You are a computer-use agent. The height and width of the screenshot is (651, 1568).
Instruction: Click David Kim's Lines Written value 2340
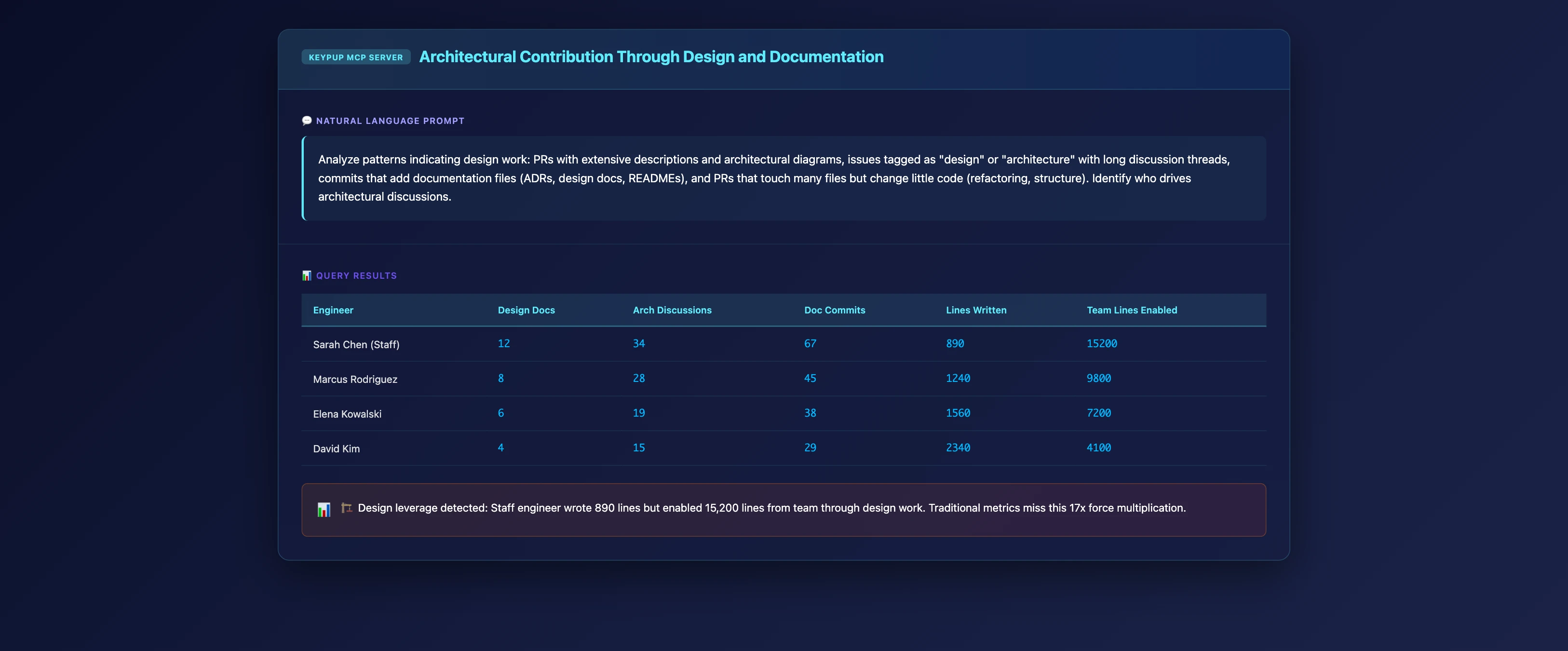click(x=958, y=448)
